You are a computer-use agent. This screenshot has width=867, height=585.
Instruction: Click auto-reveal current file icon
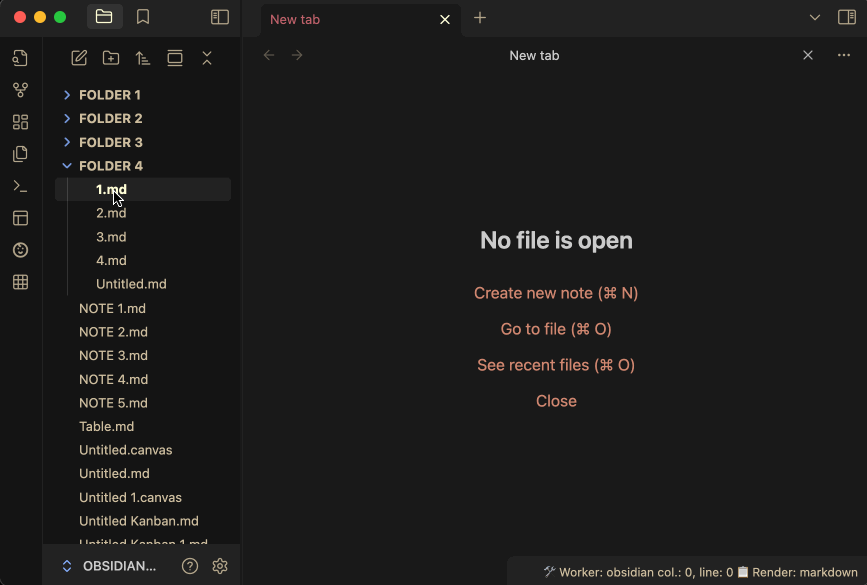175,58
